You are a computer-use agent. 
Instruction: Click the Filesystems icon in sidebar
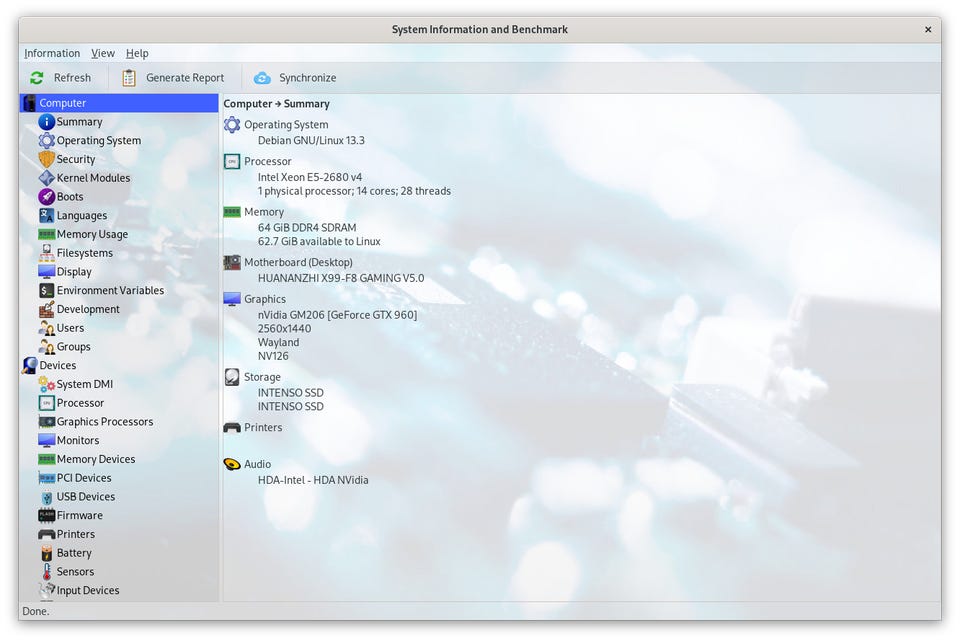tap(47, 253)
